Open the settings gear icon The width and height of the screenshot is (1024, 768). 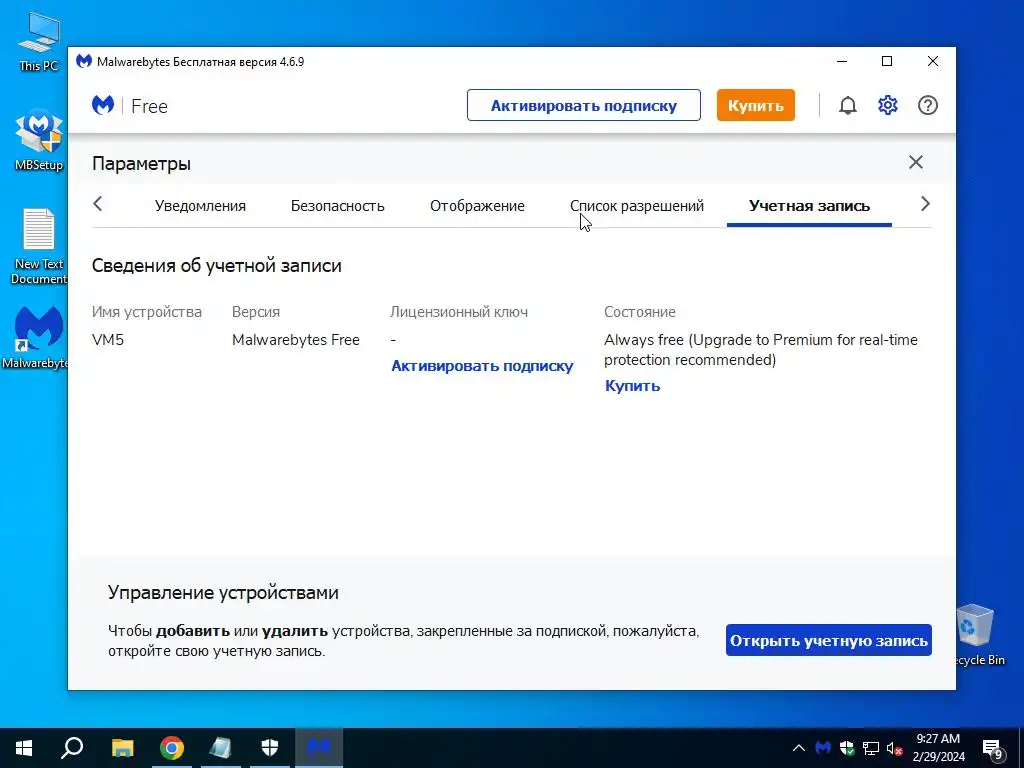888,105
